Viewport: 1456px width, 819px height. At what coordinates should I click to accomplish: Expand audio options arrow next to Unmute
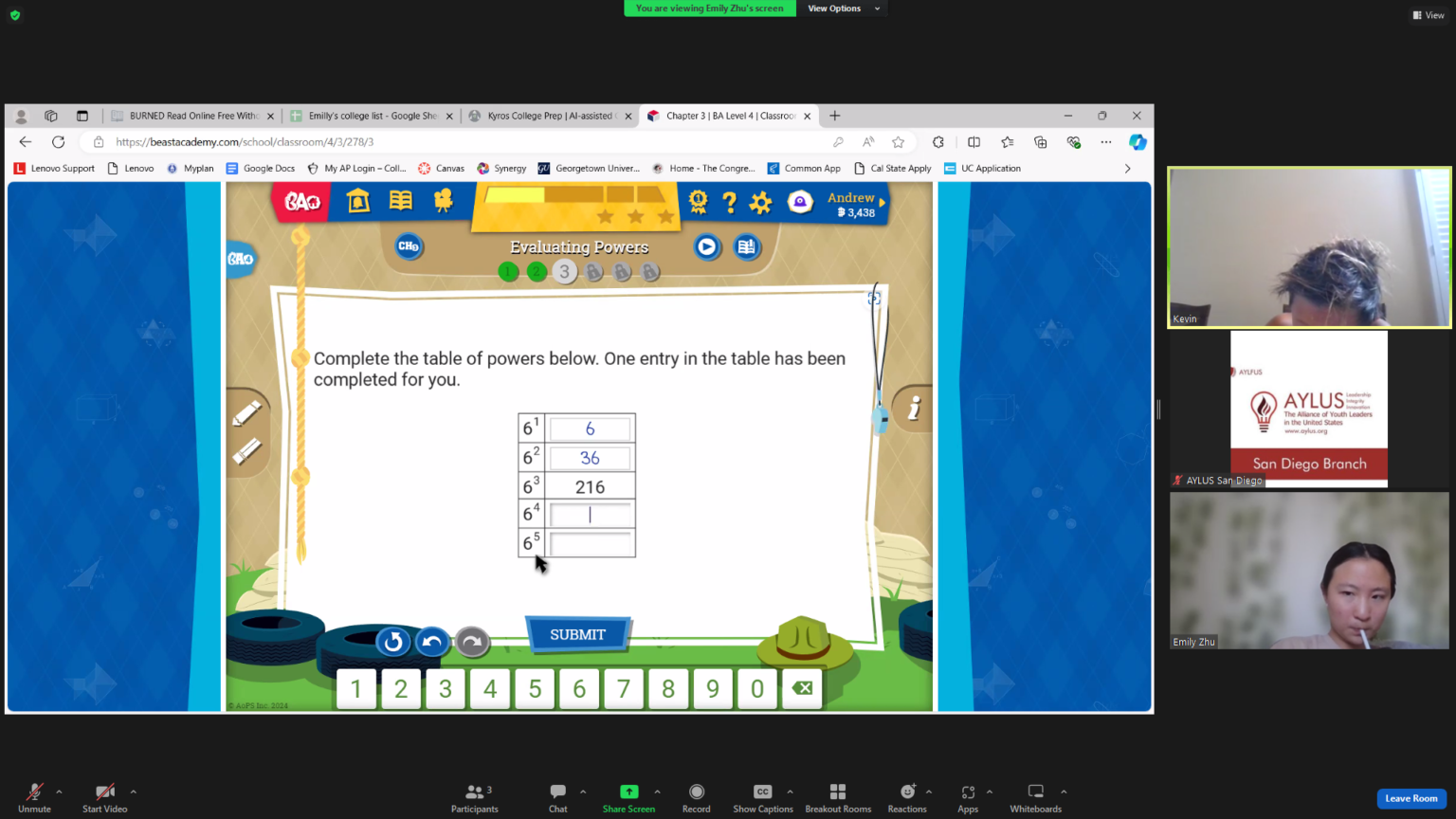[59, 792]
